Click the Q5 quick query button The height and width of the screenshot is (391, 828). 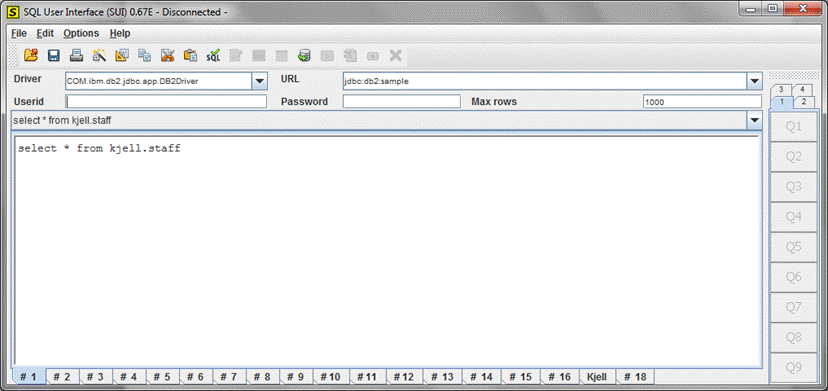coord(794,247)
